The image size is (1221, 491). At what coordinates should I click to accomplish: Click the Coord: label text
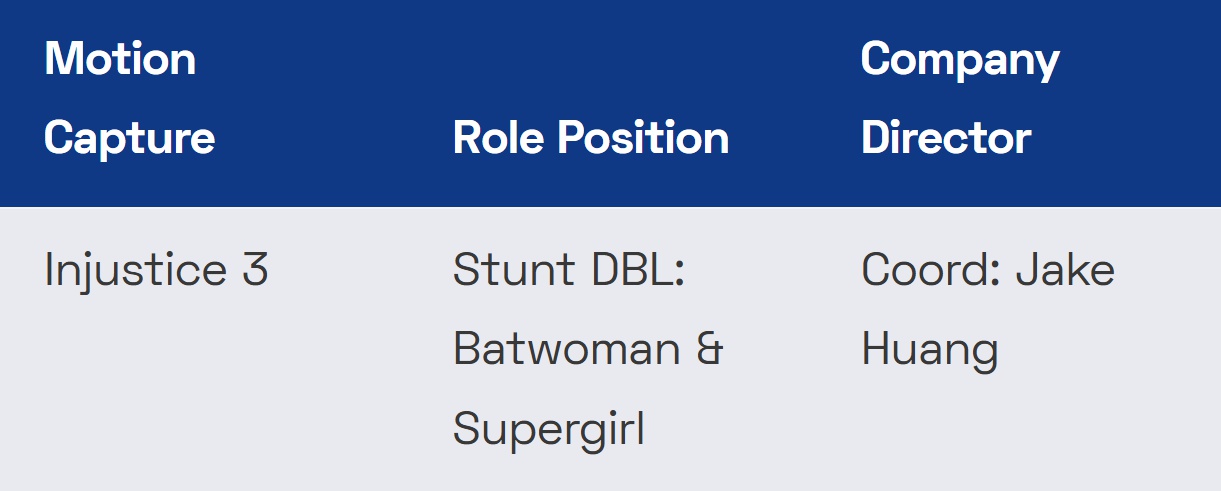tap(932, 270)
